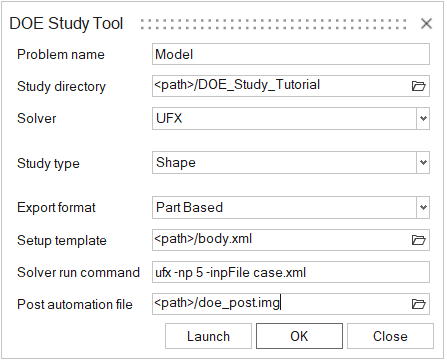This screenshot has width=447, height=361.
Task: Open folder browser for Setup template
Action: 418,240
